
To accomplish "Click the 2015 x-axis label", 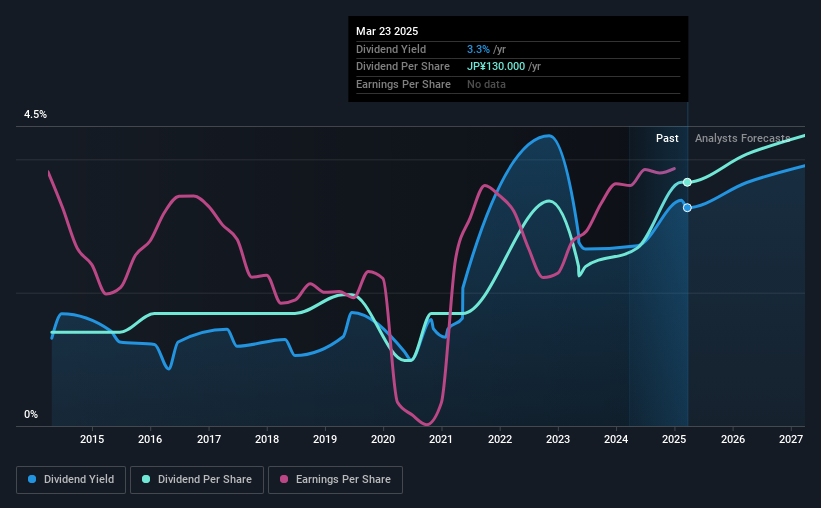I will [92, 439].
